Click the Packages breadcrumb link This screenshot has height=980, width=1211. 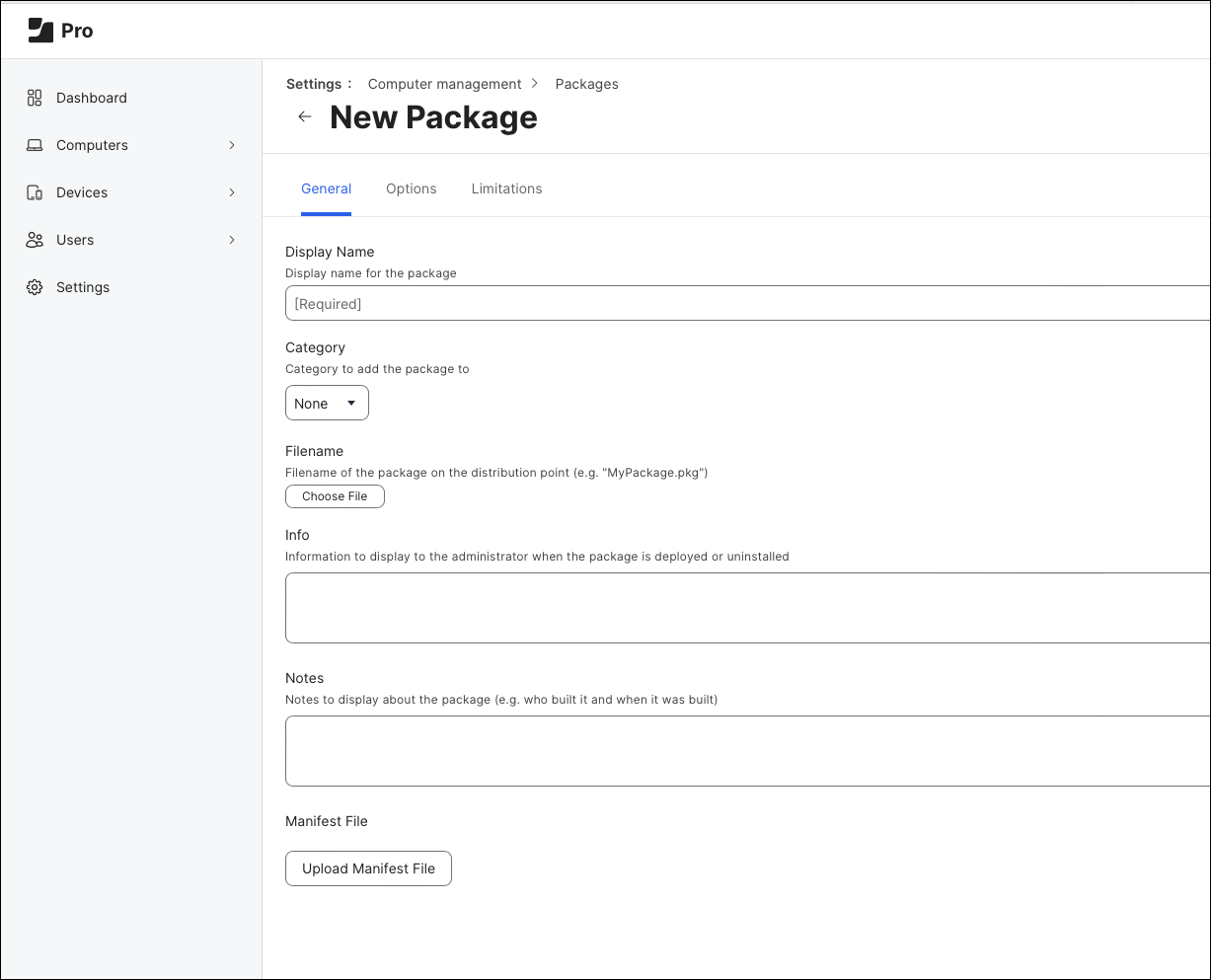point(586,84)
